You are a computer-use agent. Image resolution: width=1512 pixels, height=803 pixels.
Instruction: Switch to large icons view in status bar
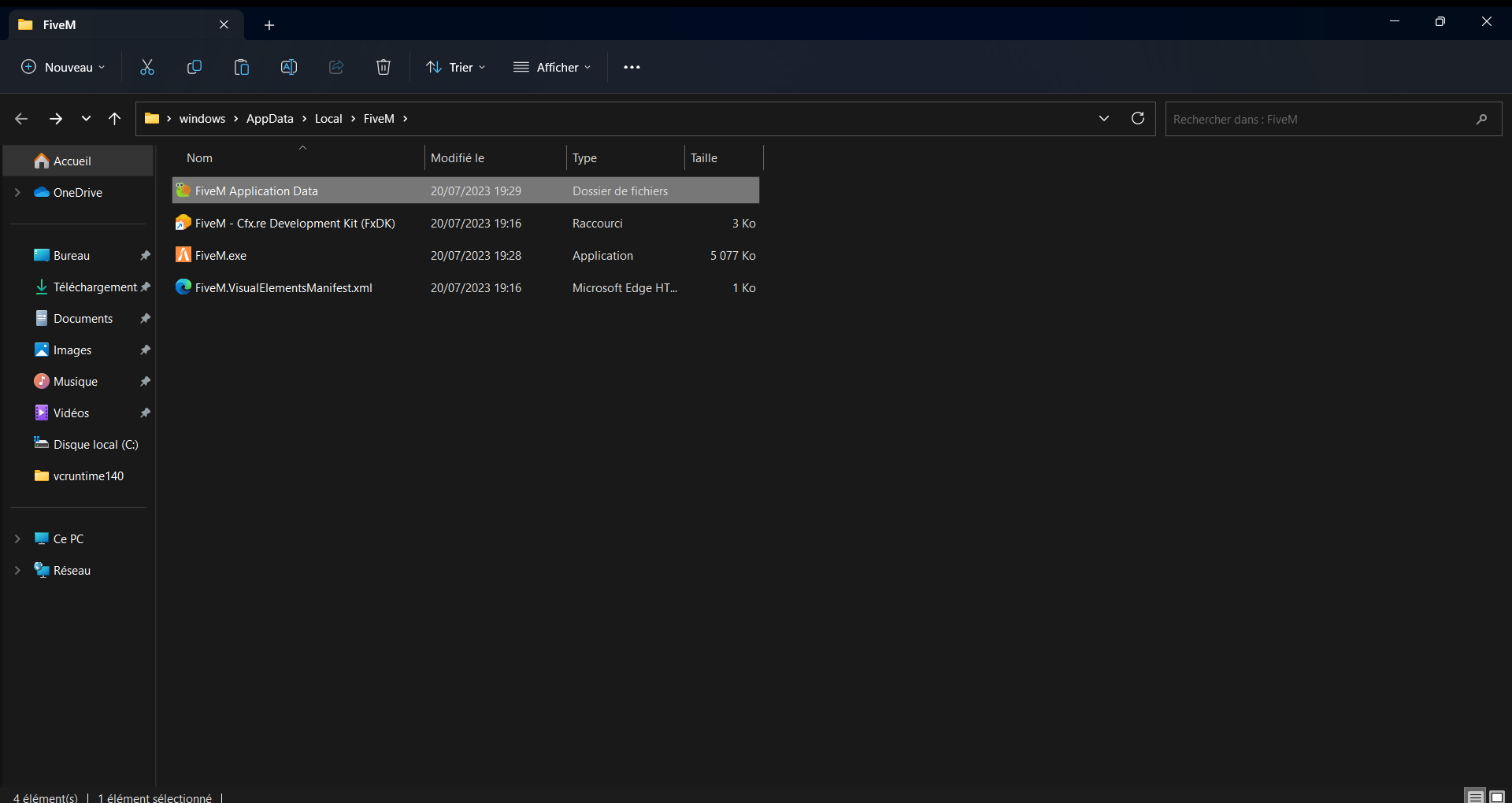pos(1497,796)
